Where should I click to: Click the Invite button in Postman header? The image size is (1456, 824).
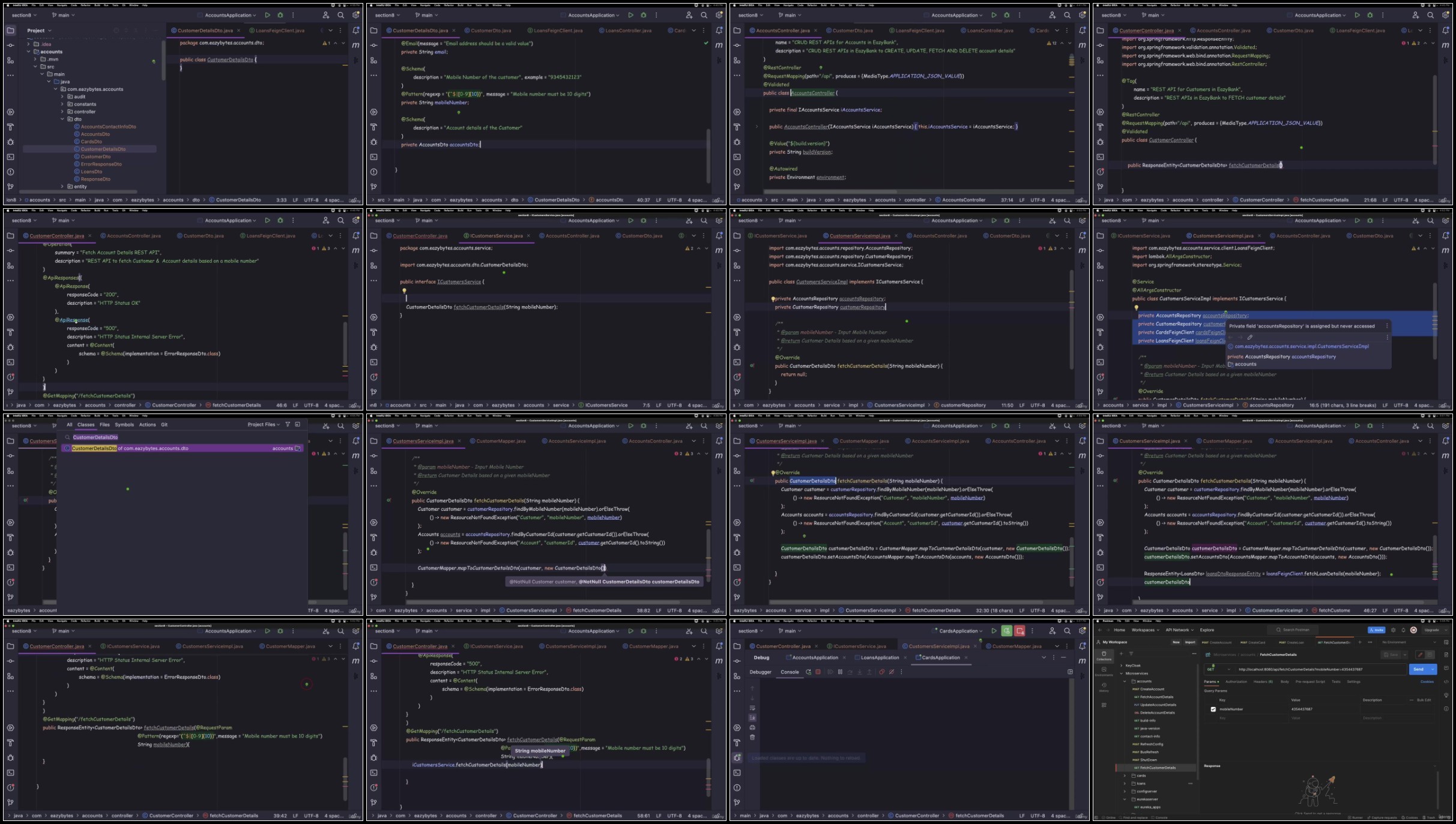click(x=1376, y=630)
